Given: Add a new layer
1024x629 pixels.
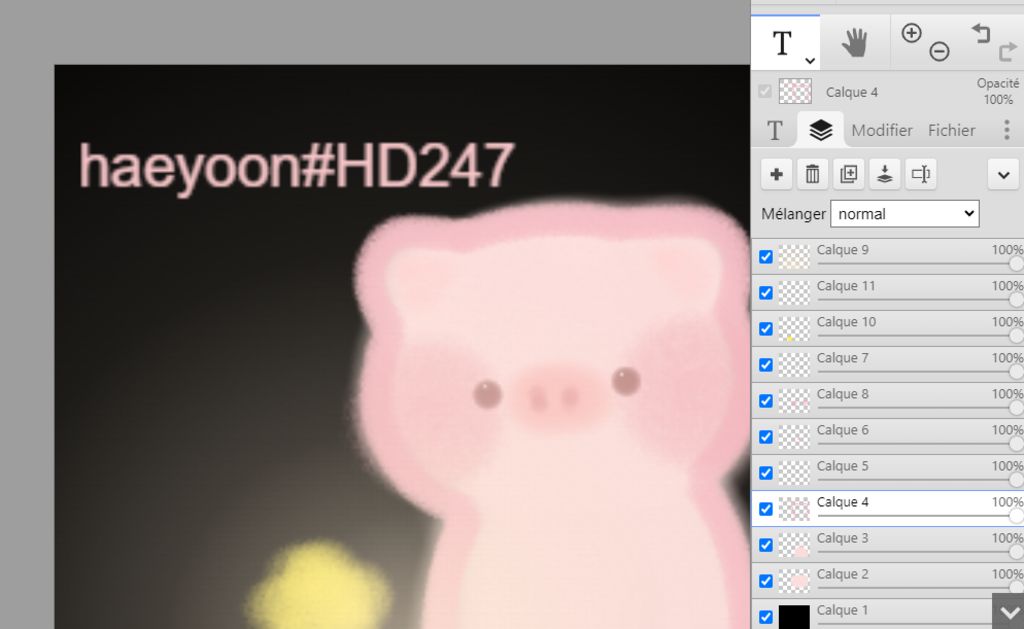Looking at the screenshot, I should [776, 174].
